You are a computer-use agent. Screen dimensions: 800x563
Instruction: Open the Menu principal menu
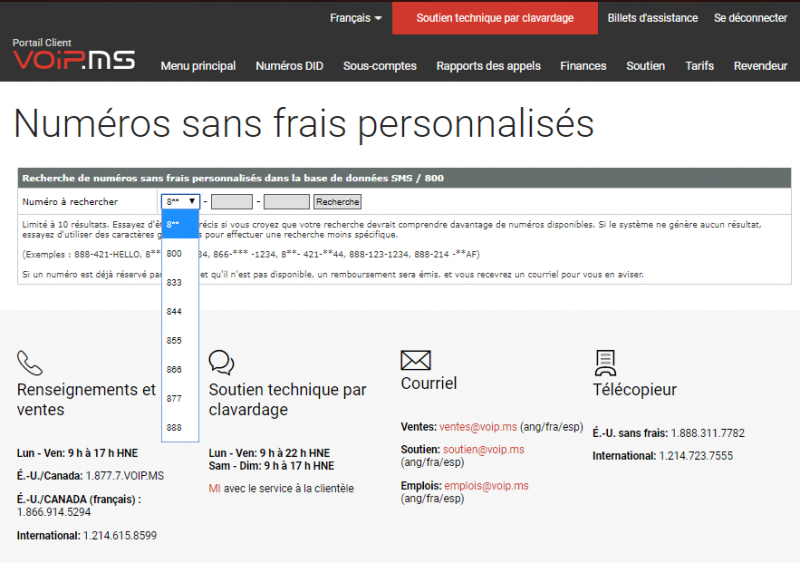point(198,66)
